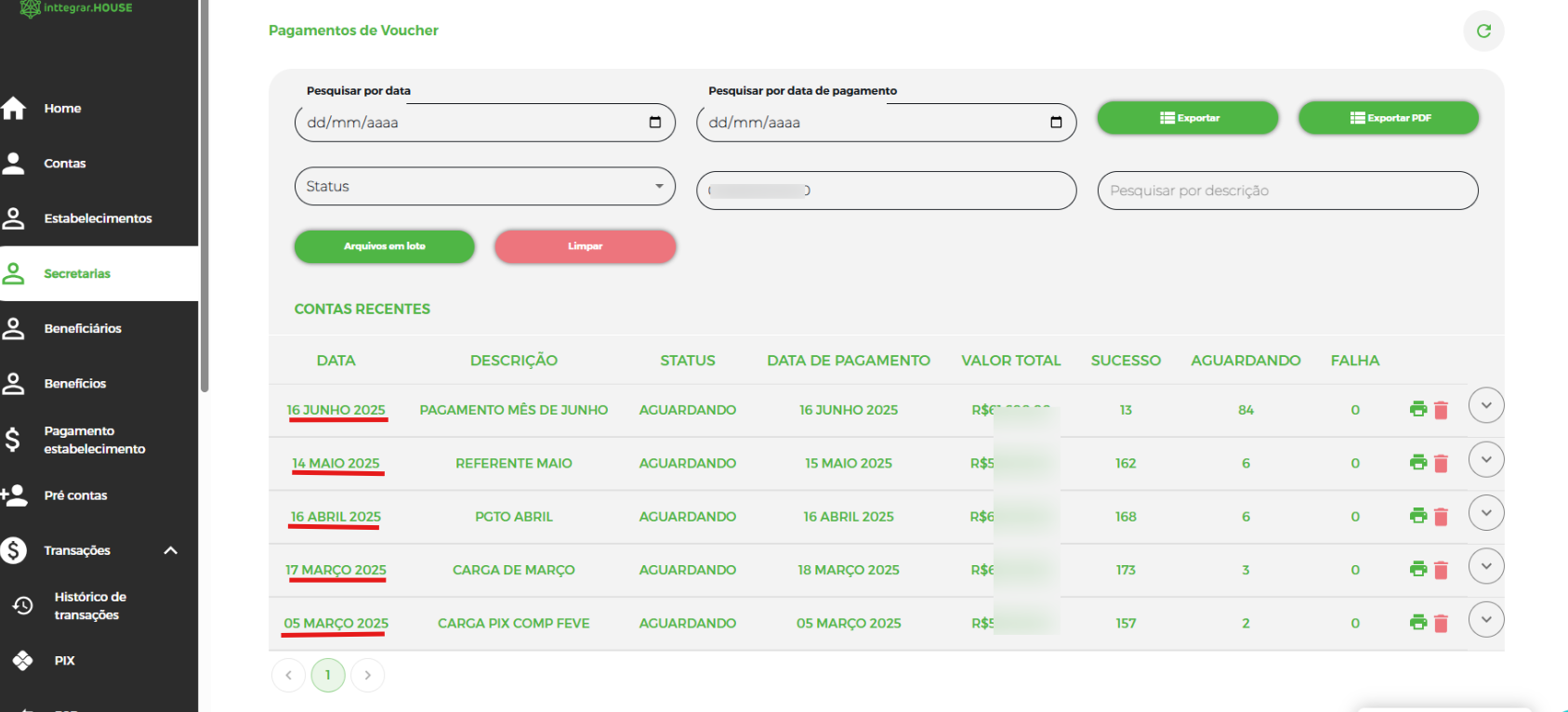This screenshot has height=712, width=1568.
Task: Delete the CARGA DE MARÇO entry
Action: click(x=1441, y=570)
